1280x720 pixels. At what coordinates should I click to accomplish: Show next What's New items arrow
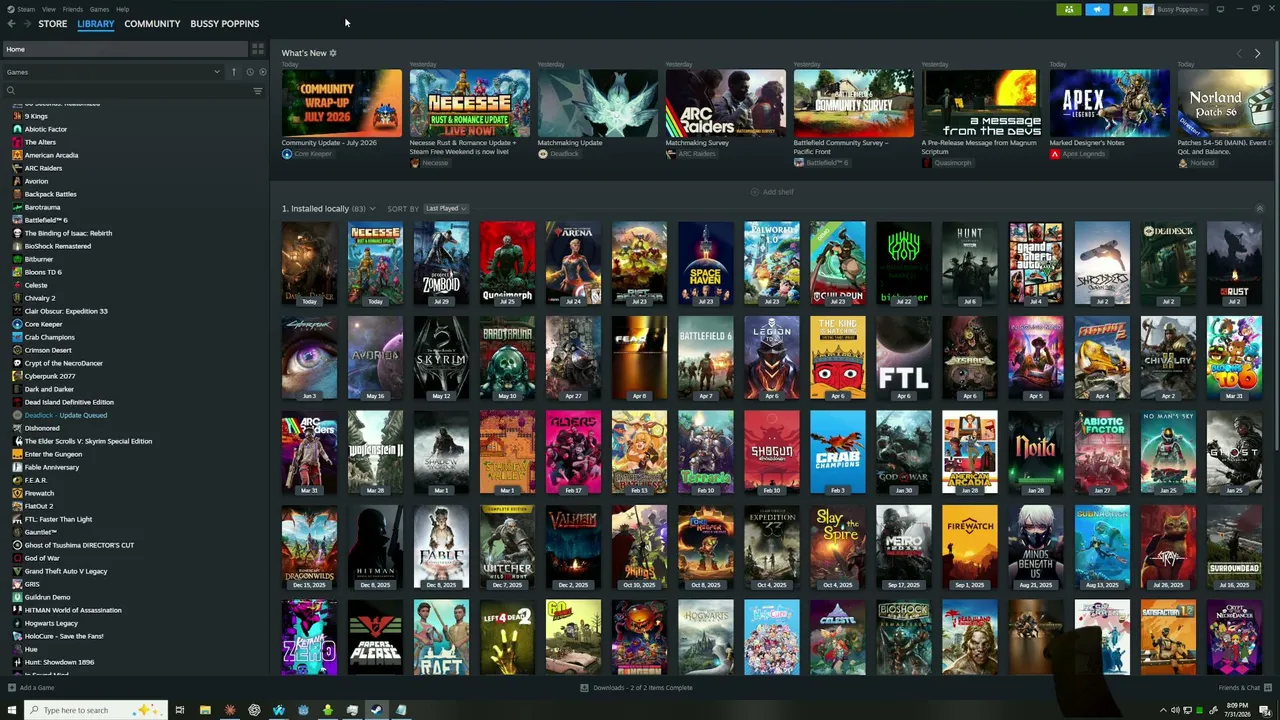click(x=1257, y=53)
